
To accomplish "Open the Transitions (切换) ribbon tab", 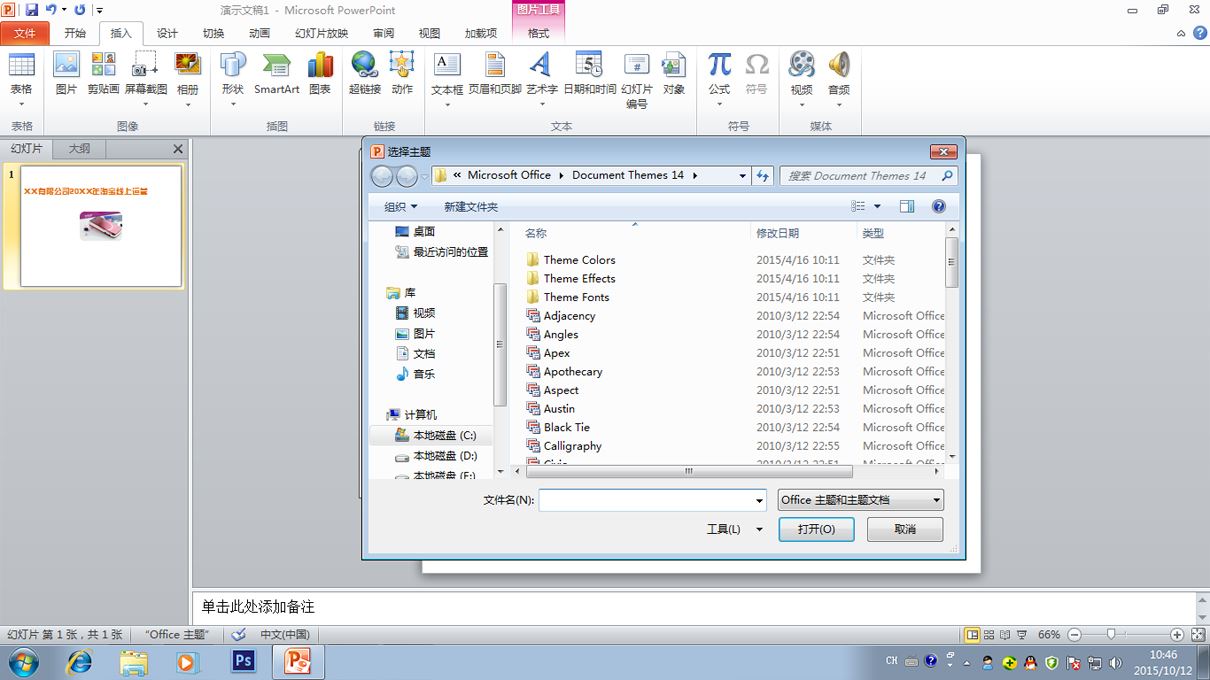I will pyautogui.click(x=213, y=33).
